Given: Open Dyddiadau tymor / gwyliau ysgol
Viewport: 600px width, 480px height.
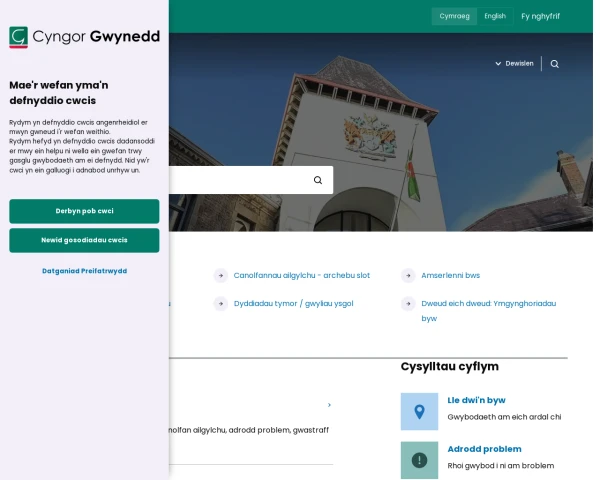Looking at the screenshot, I should tap(293, 304).
